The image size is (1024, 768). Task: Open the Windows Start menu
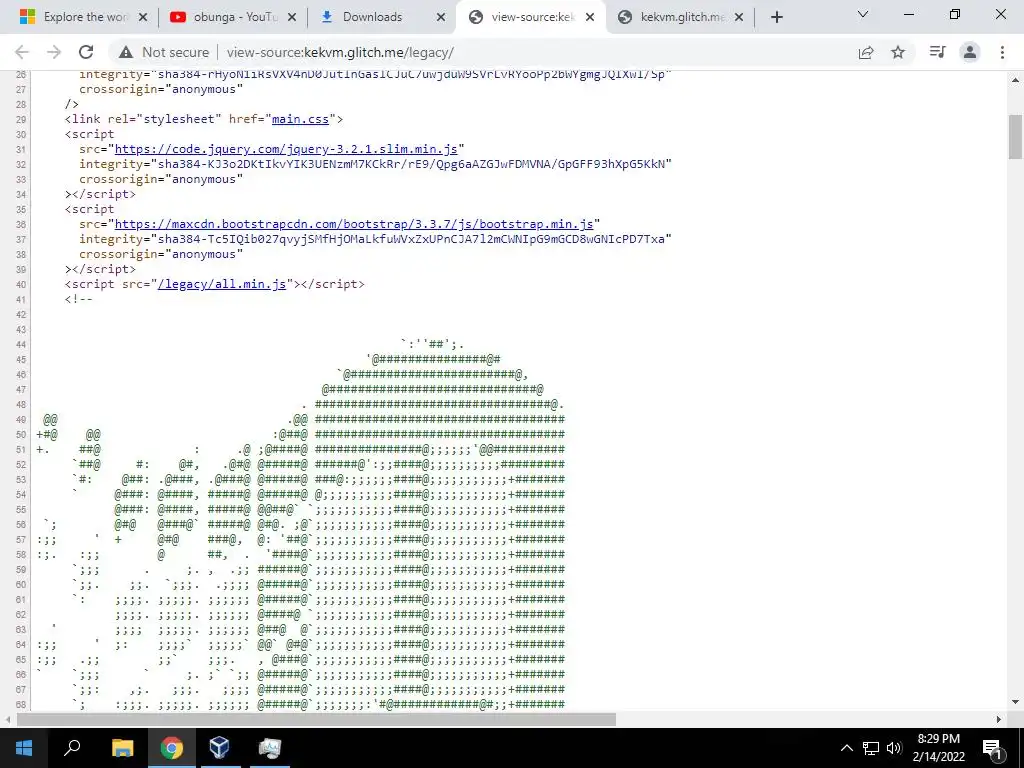24,748
